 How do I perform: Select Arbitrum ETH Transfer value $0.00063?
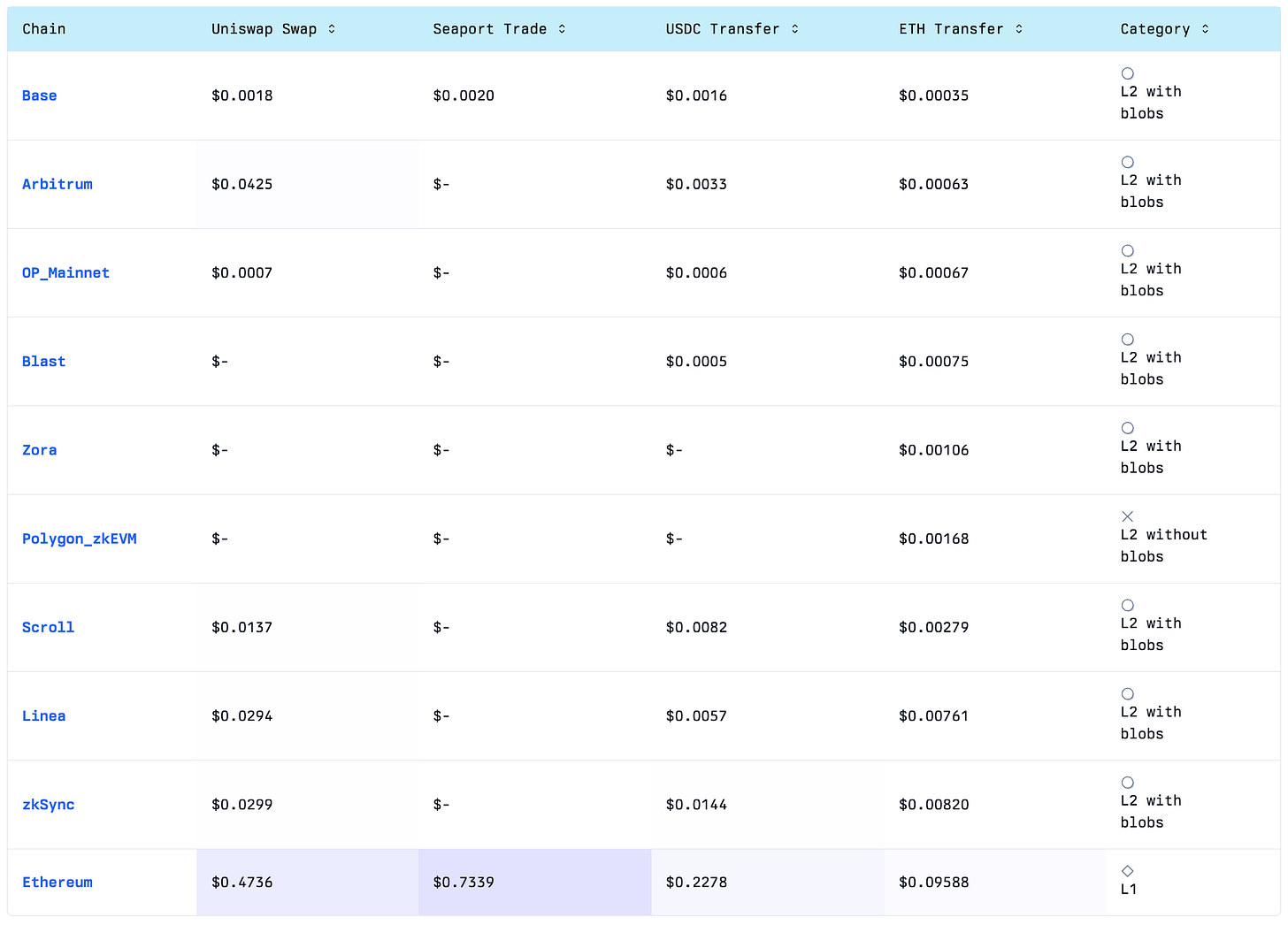[x=934, y=184]
